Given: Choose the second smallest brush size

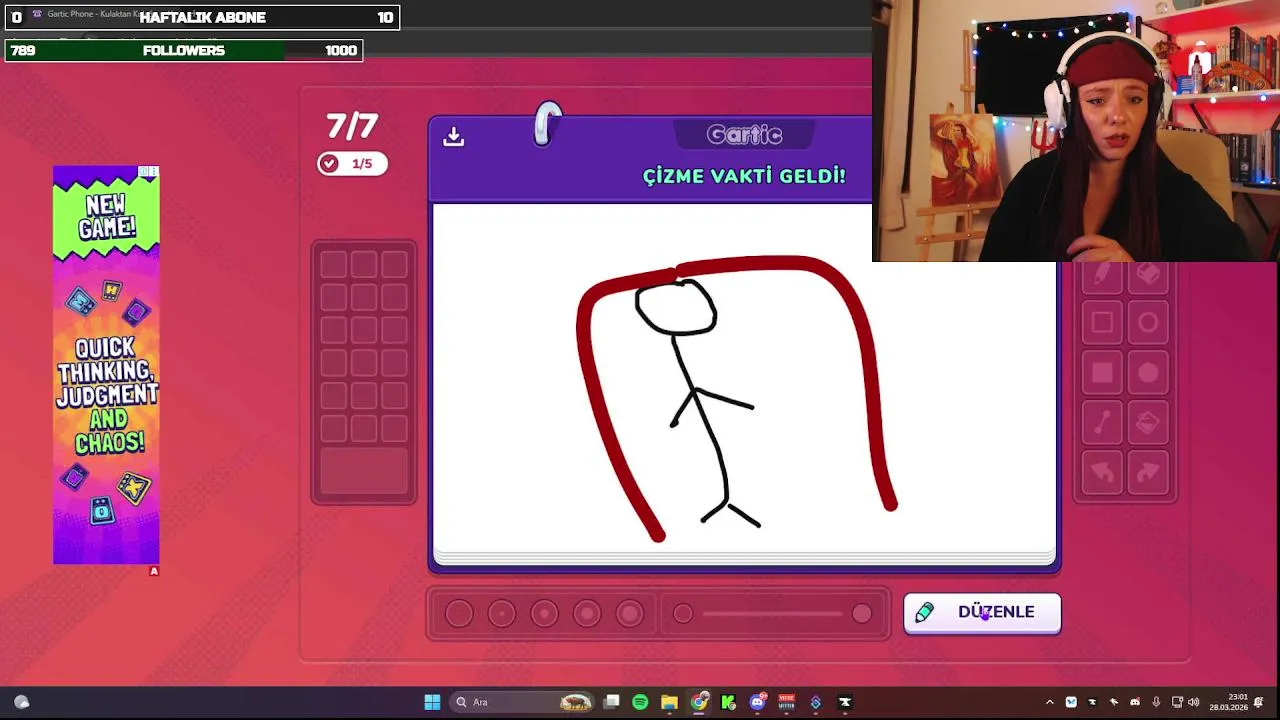Looking at the screenshot, I should [x=502, y=614].
